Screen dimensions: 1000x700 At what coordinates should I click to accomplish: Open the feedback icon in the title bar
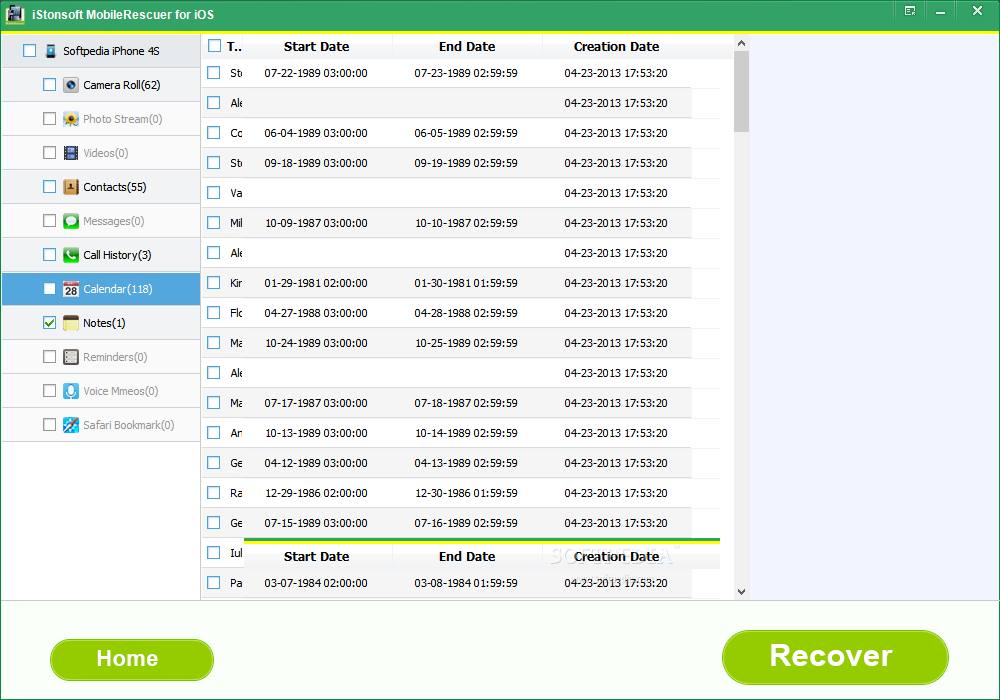coord(910,11)
